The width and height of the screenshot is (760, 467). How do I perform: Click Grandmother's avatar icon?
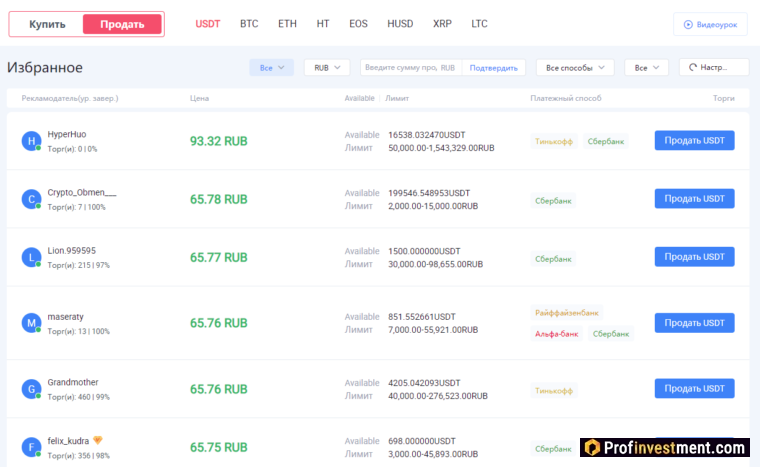tap(32, 389)
